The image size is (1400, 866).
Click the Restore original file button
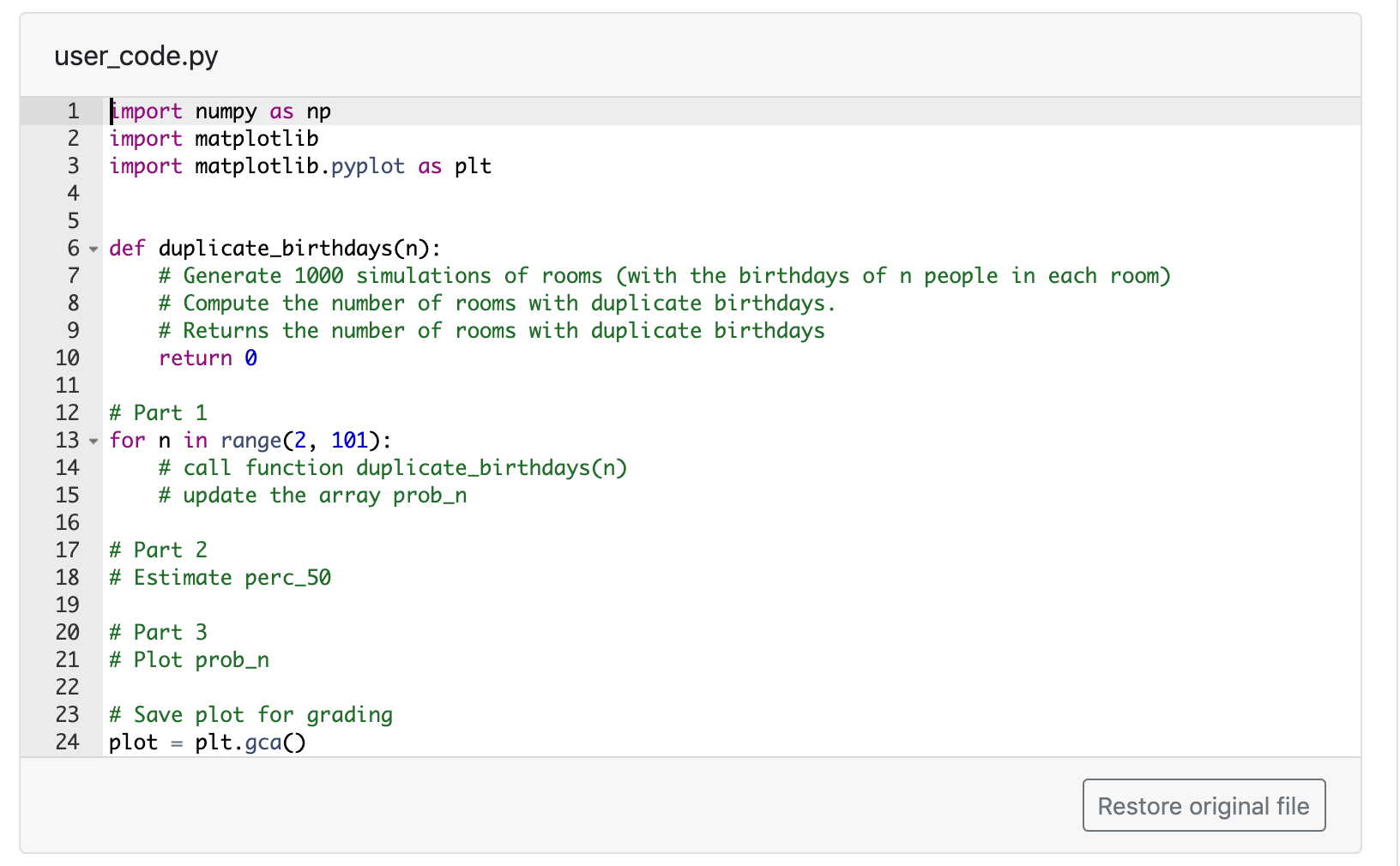(1204, 805)
